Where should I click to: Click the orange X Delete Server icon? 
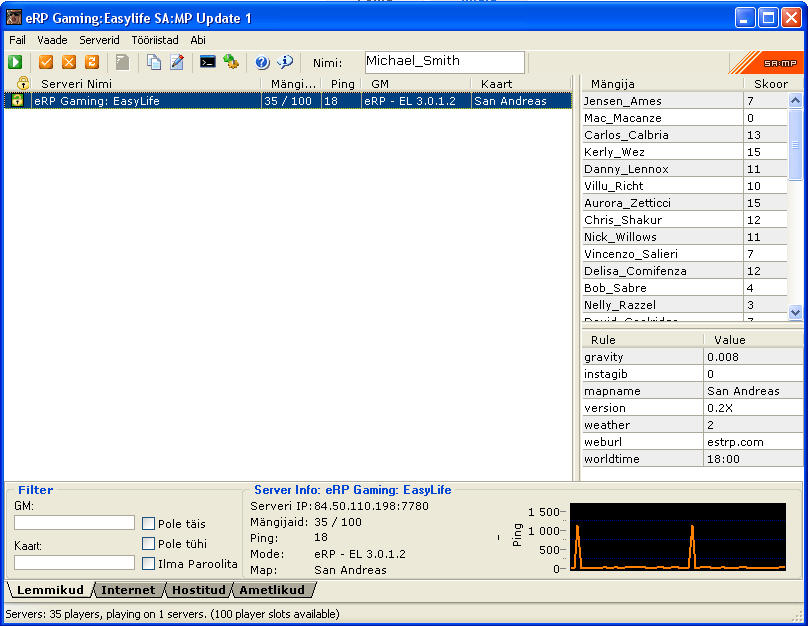pyautogui.click(x=69, y=62)
